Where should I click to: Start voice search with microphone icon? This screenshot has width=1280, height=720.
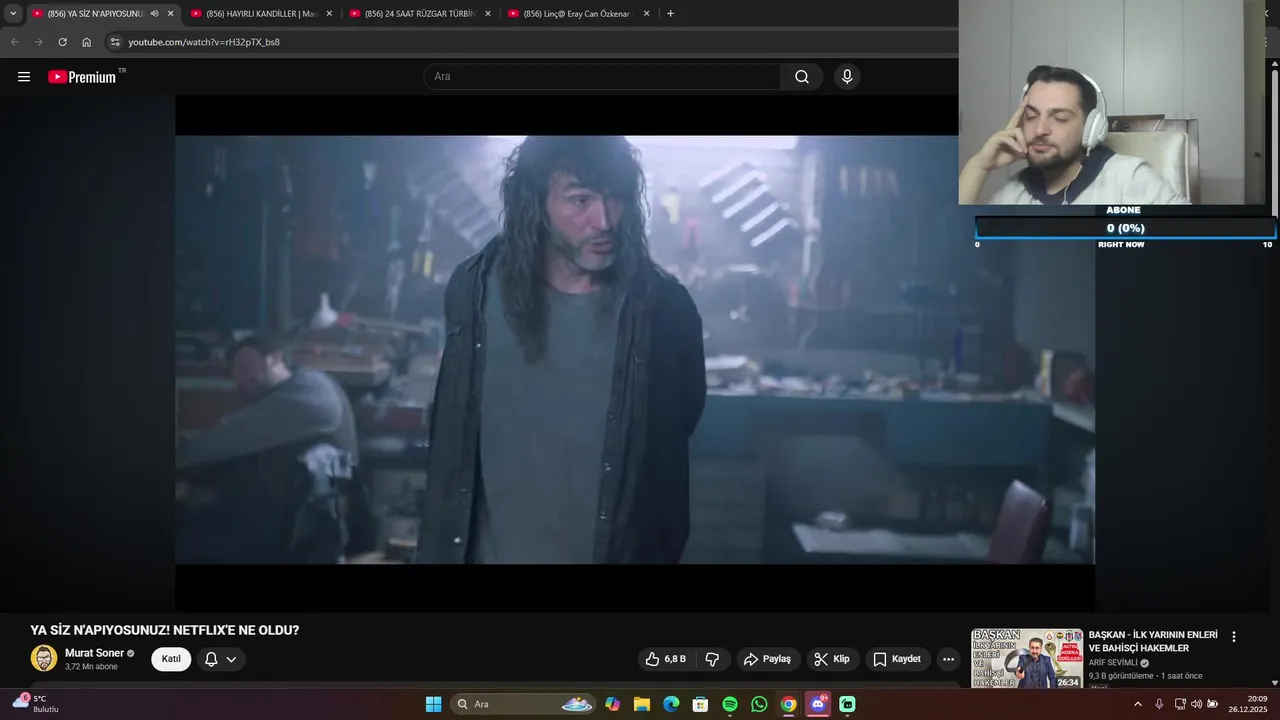[847, 77]
